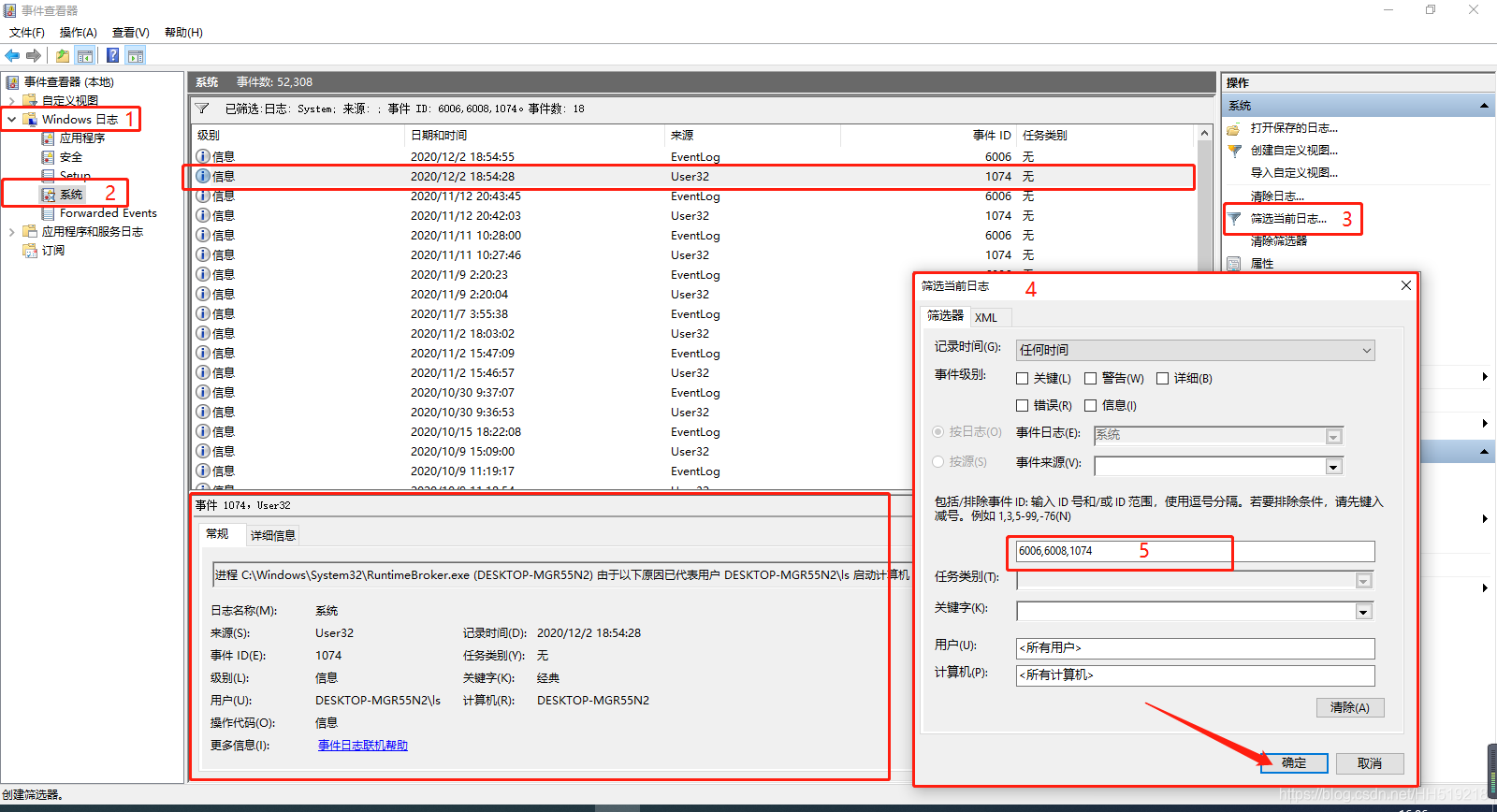Click the Back arrow toolbar icon
This screenshot has height=812, width=1497.
(x=12, y=55)
